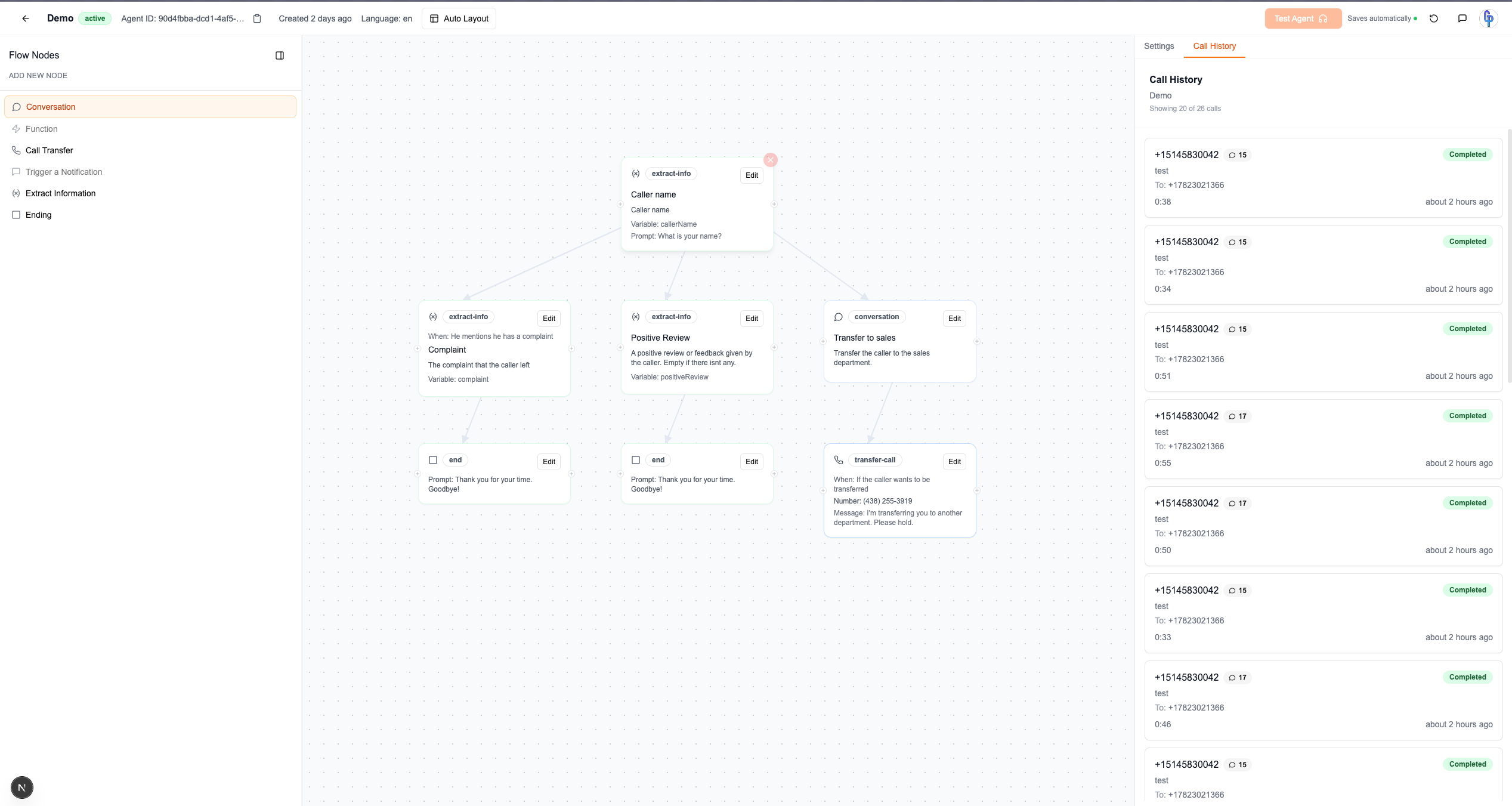Click the active status badge beside Demo

coord(95,18)
